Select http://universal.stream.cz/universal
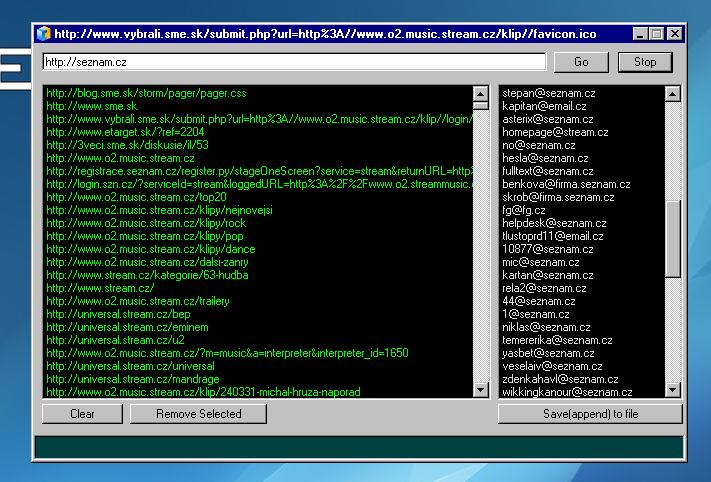Viewport: 711px width, 482px height. point(130,366)
